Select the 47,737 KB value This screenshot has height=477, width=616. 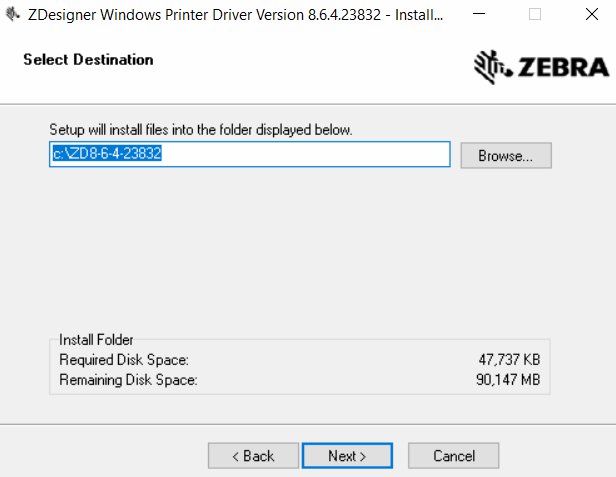[510, 360]
